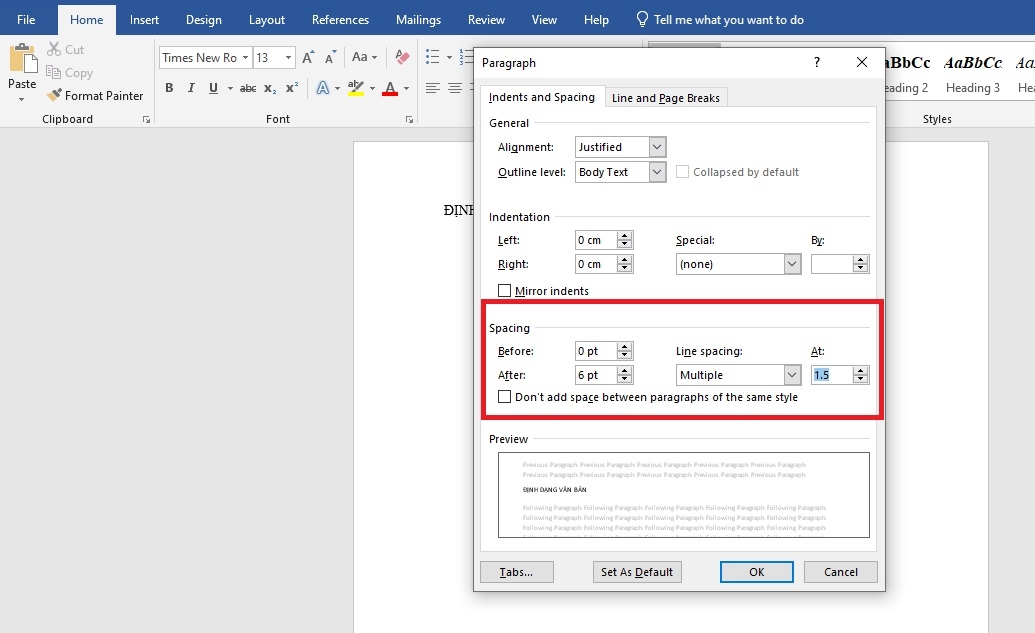Click into the After spacing field showing 6 pt
This screenshot has width=1035, height=633.
click(x=596, y=375)
